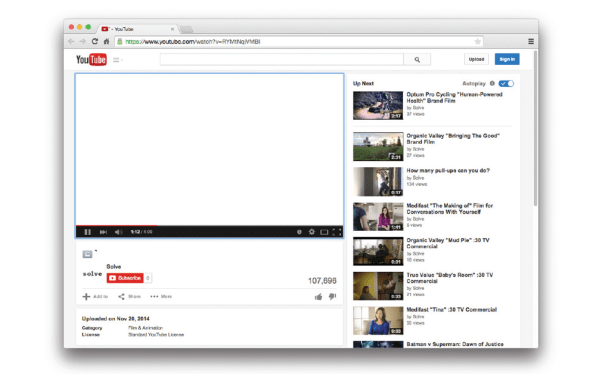Like the video with thumbs up
The width and height of the screenshot is (596, 374).
(x=319, y=296)
